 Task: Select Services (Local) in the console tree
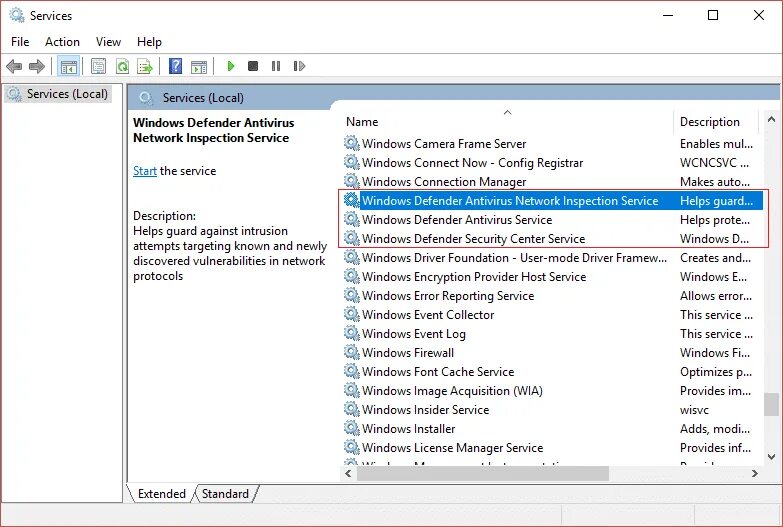[58, 94]
